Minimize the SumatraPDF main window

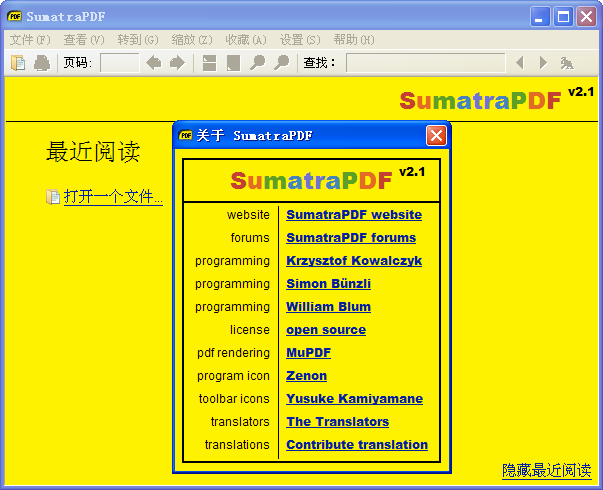click(540, 17)
